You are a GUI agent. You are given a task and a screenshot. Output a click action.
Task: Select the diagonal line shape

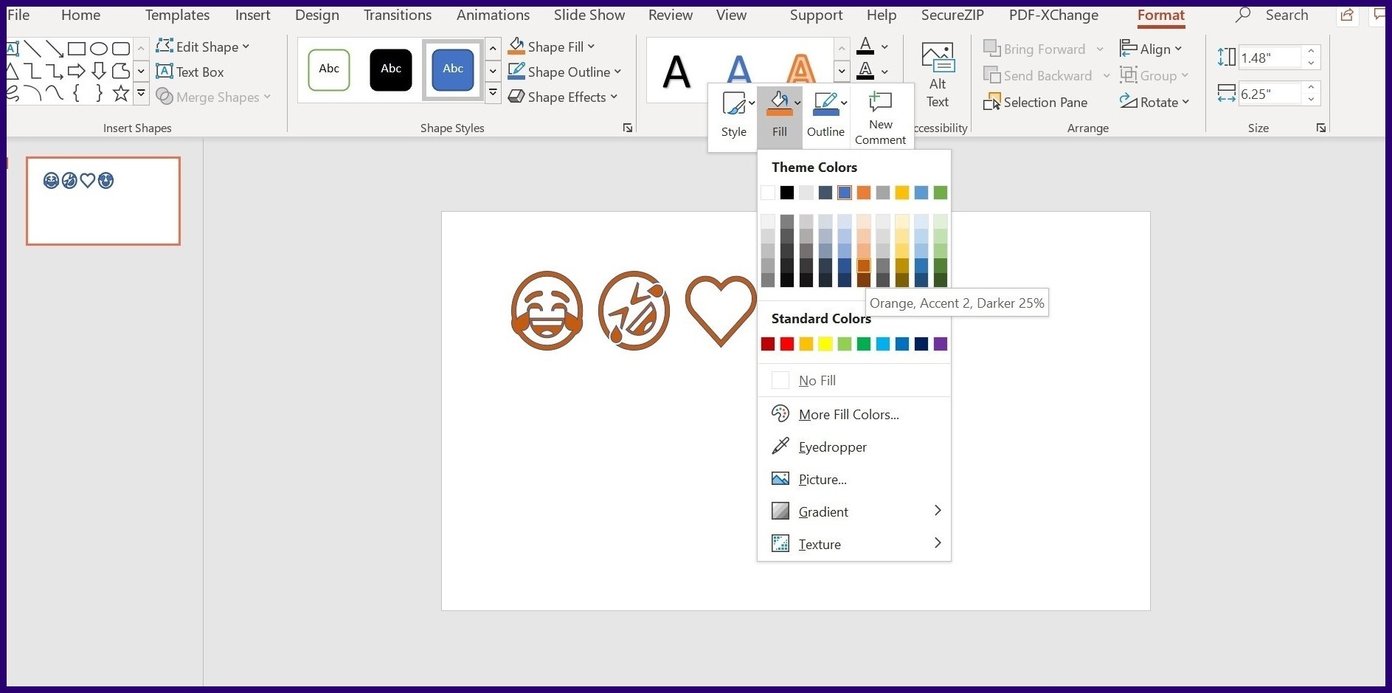point(33,48)
